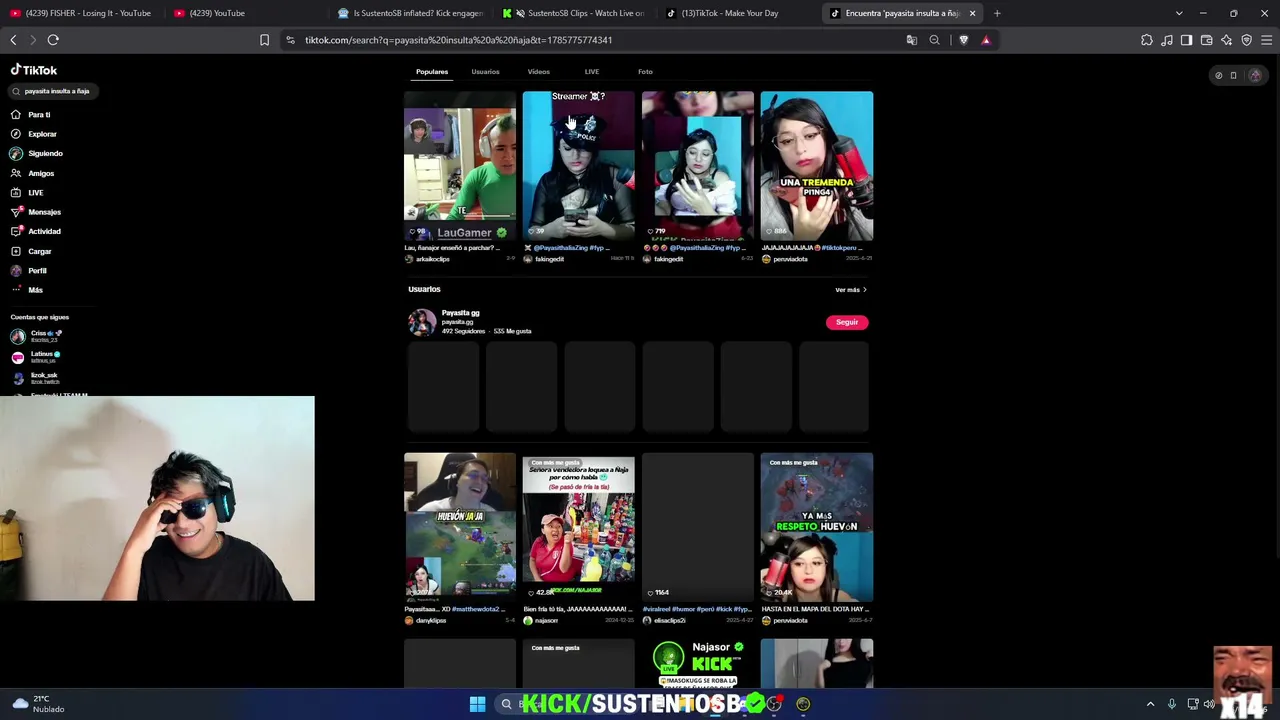Open Brave Rewards triangle icon
Image resolution: width=1280 pixels, height=720 pixels.
click(986, 40)
